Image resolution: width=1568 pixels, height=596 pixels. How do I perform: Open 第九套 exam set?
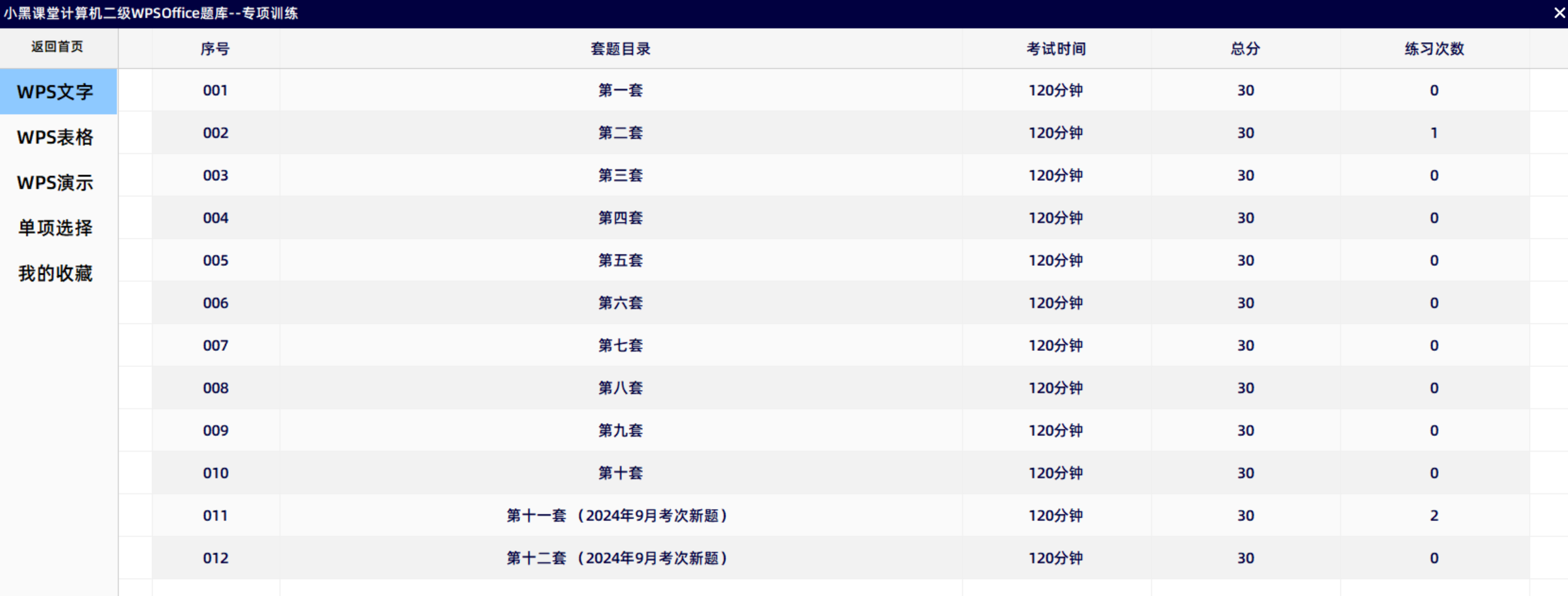click(x=620, y=430)
